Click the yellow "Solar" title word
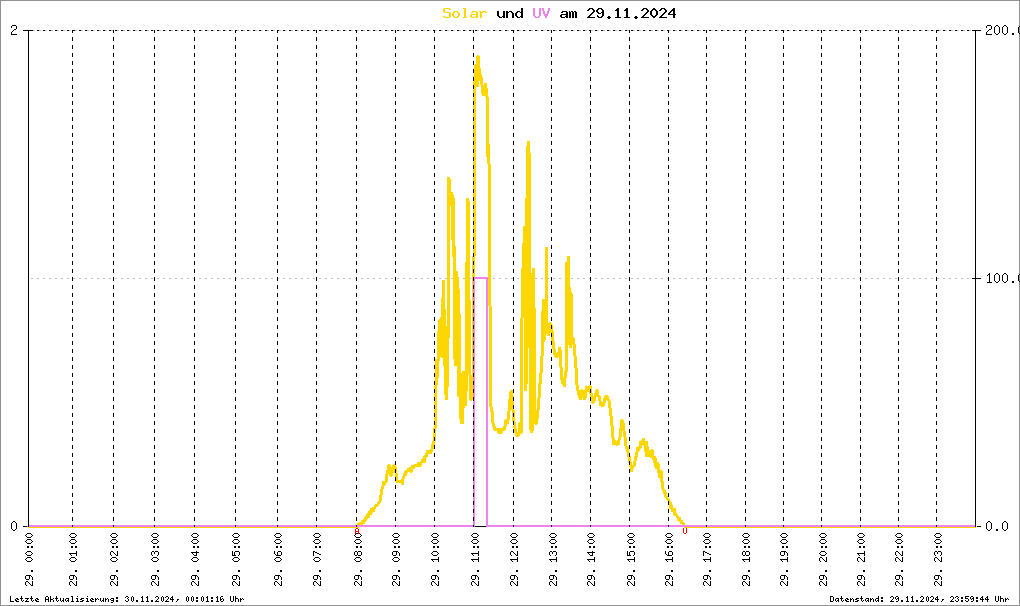Screen dimensions: 1020x606 (x=464, y=13)
